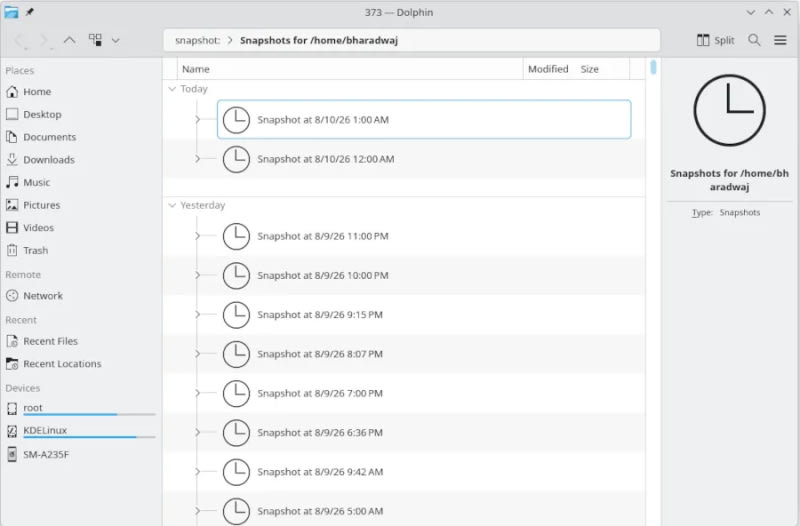
Task: Go forward with the forward arrow
Action: point(44,40)
